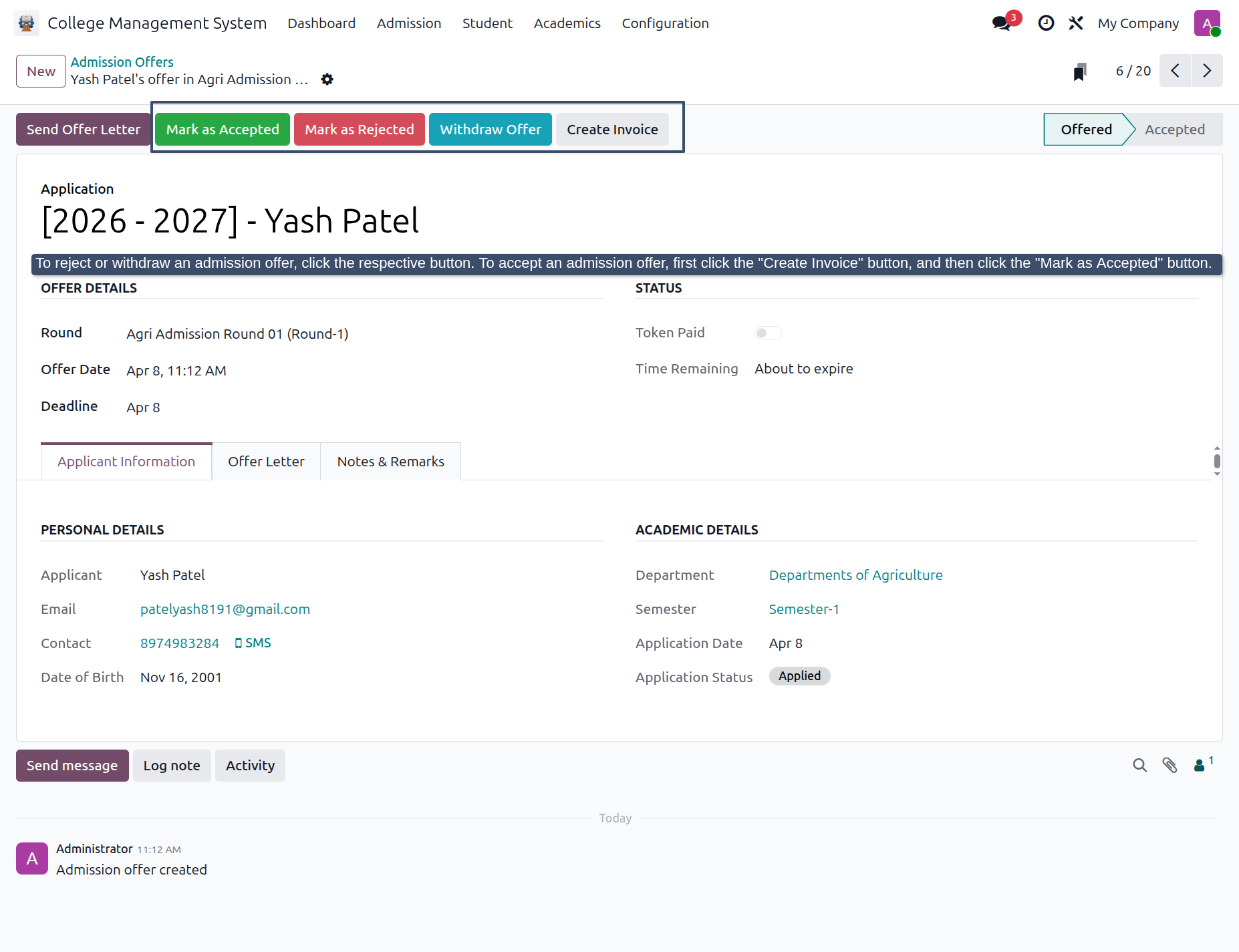Click the chatter search magnifier icon
Screen dimensions: 1239x952
point(1139,766)
